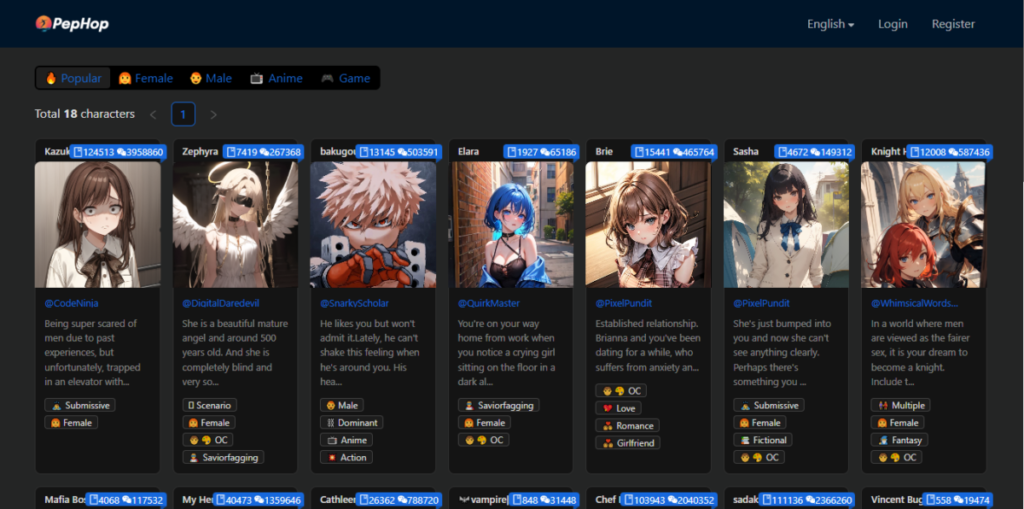Open Zephyra angel character thumbnail
This screenshot has width=1024, height=509.
point(235,225)
